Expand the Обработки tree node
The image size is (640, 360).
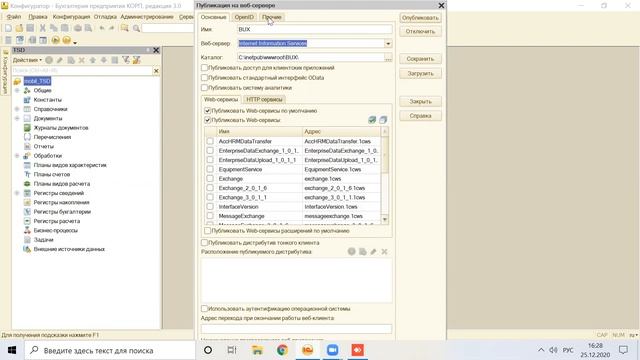(17, 156)
